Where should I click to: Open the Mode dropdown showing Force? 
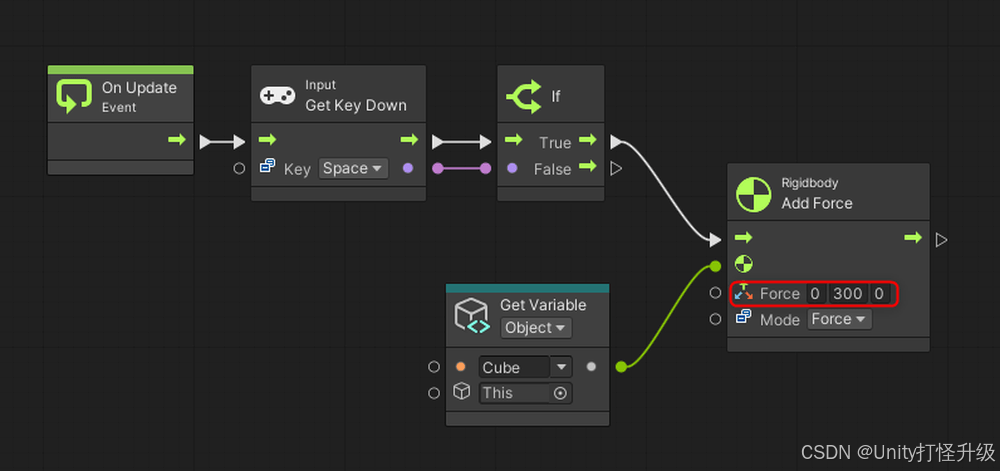(839, 319)
